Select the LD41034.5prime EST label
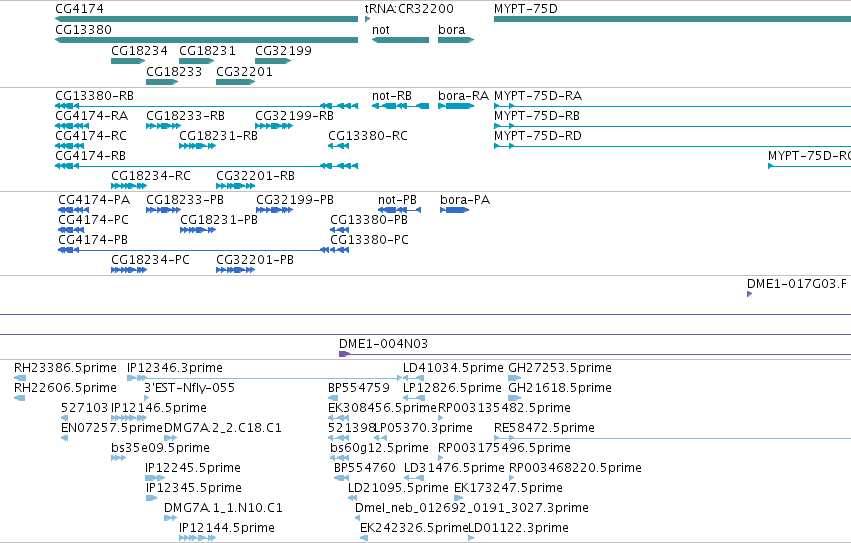 click(x=453, y=368)
